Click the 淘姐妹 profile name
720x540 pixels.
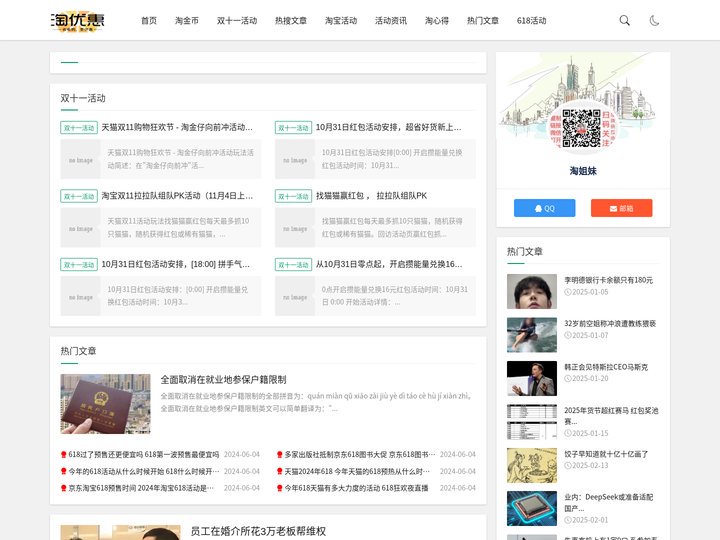point(583,171)
